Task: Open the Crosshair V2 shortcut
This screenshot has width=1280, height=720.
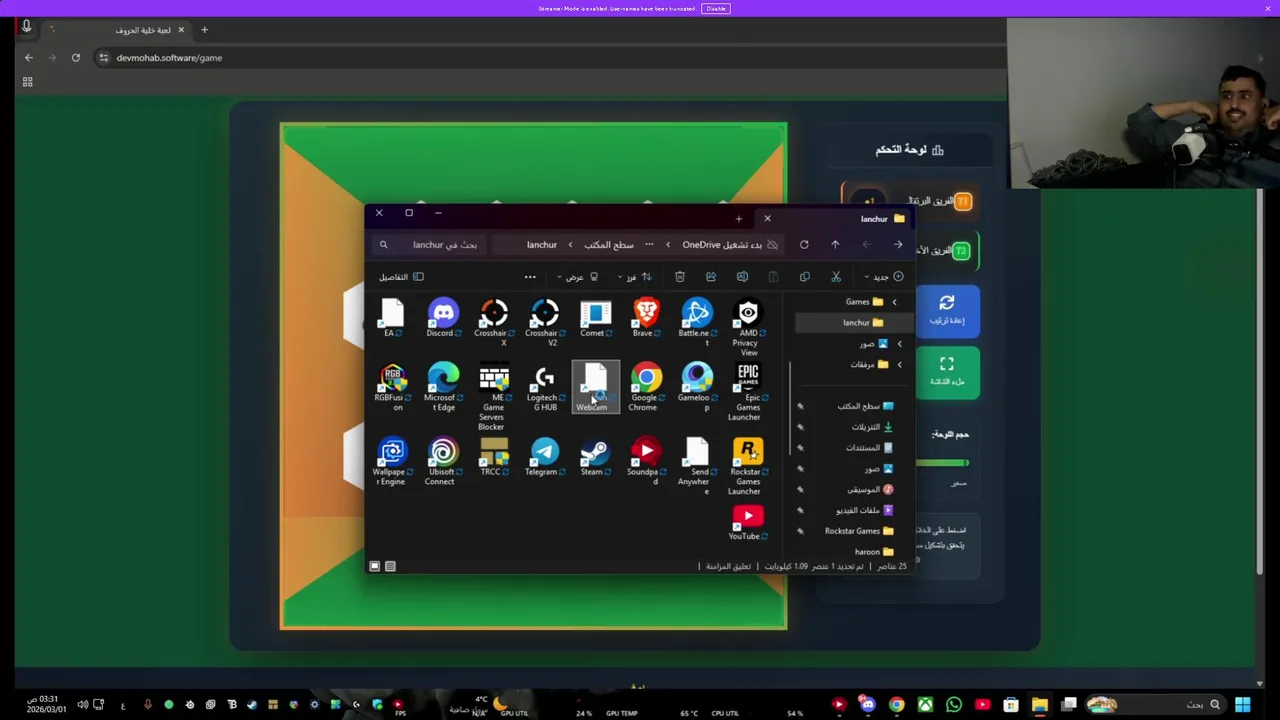Action: 544,323
